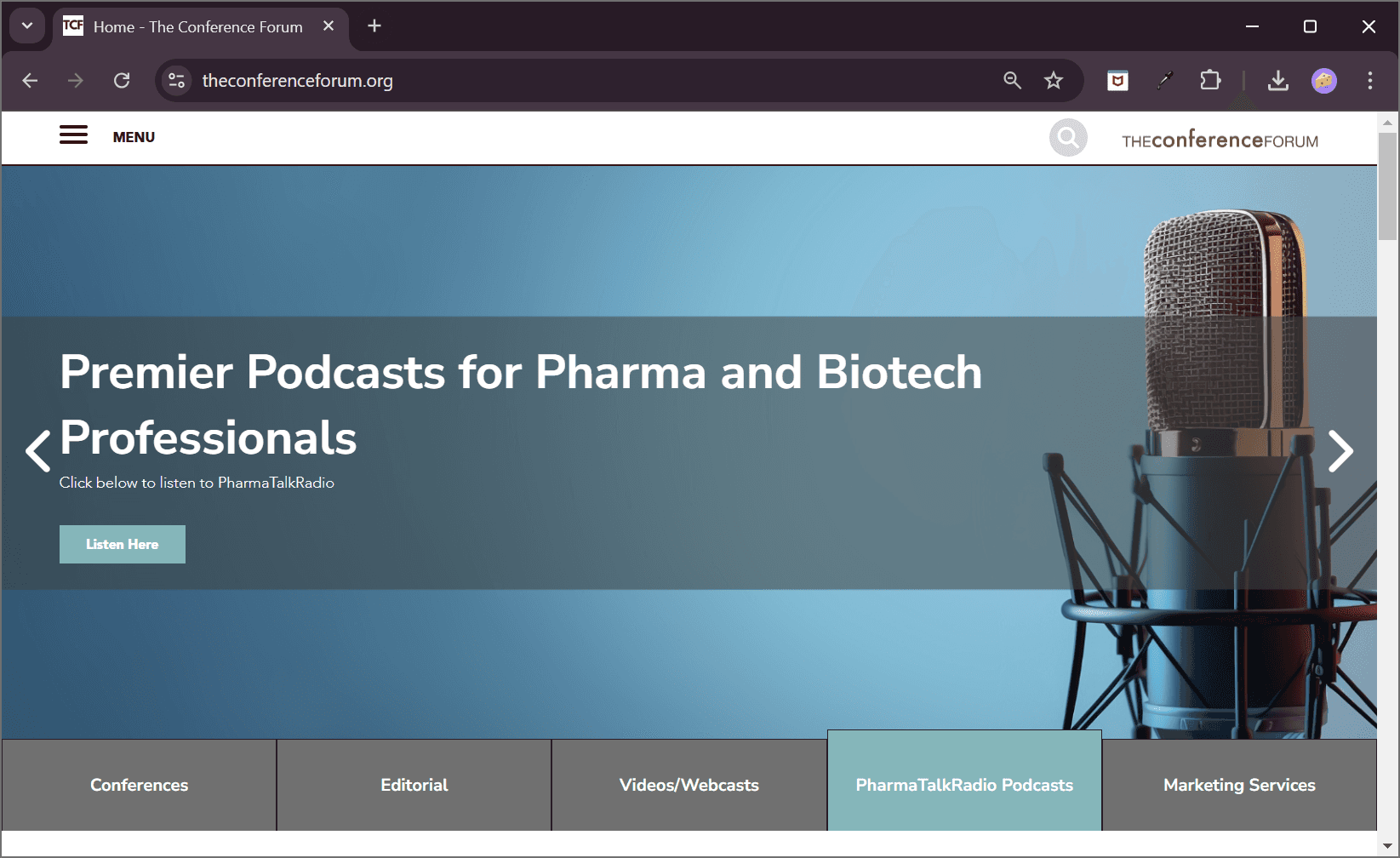The image size is (1400, 858).
Task: Open the shield extension icon
Action: [x=1117, y=81]
